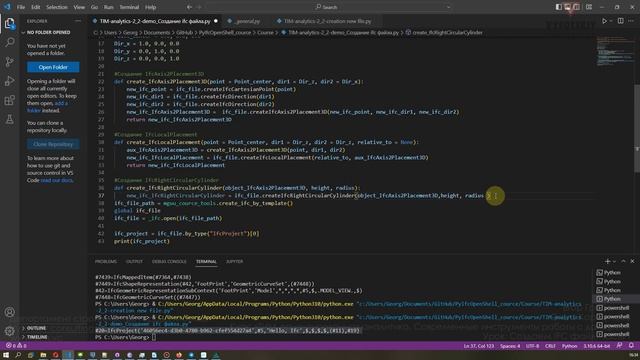Go back with the navigation arrow

click(x=189, y=7)
